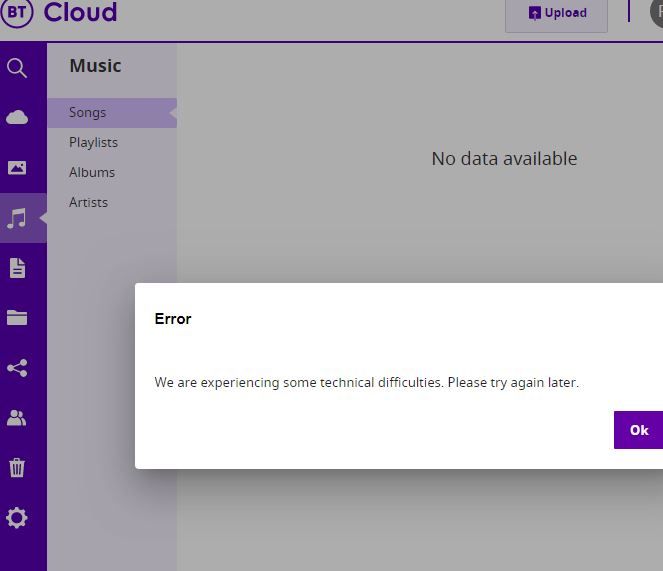This screenshot has height=571, width=663.
Task: Open the profile avatar at top right
Action: coord(657,12)
